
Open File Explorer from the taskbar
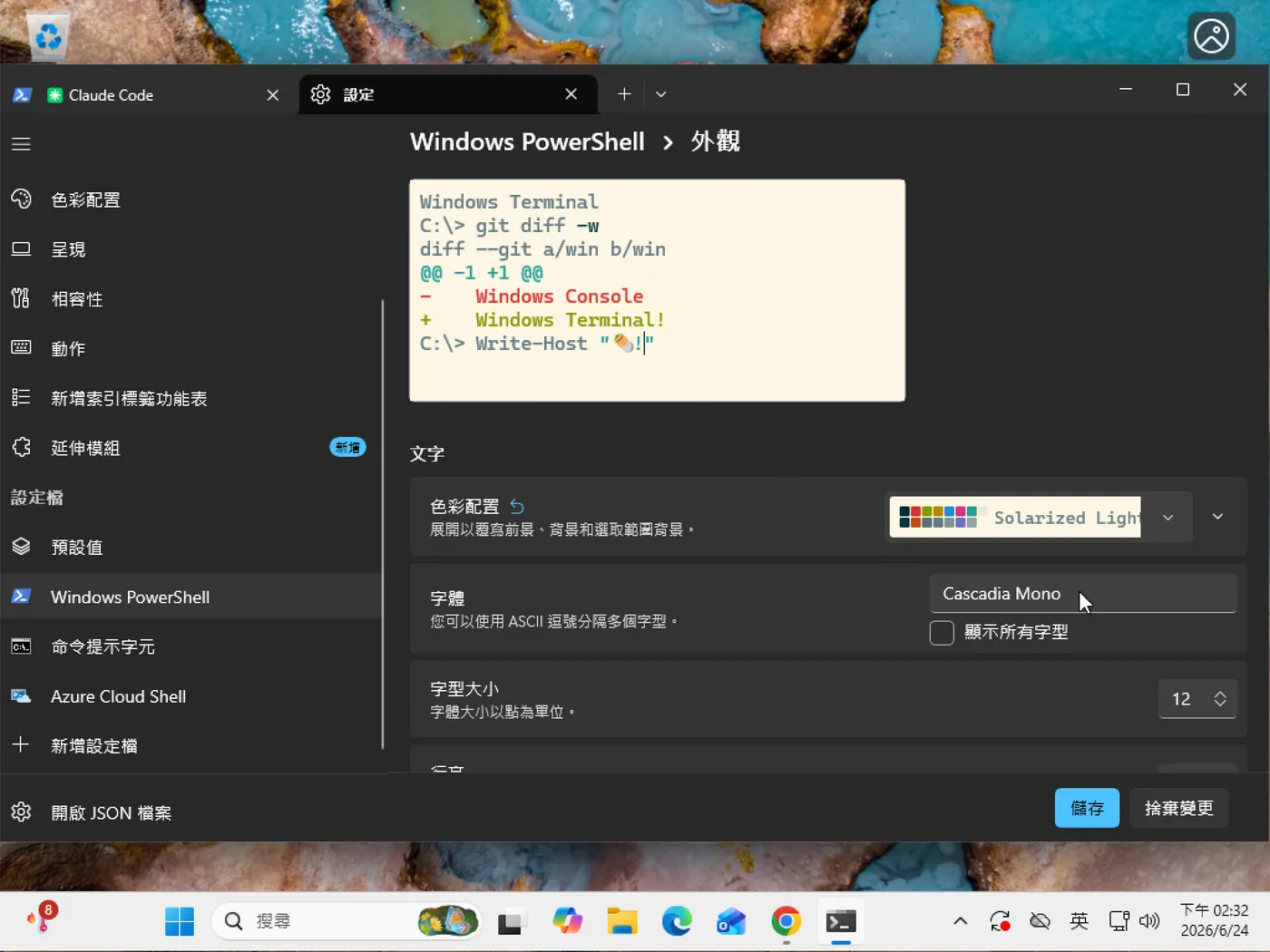click(622, 921)
